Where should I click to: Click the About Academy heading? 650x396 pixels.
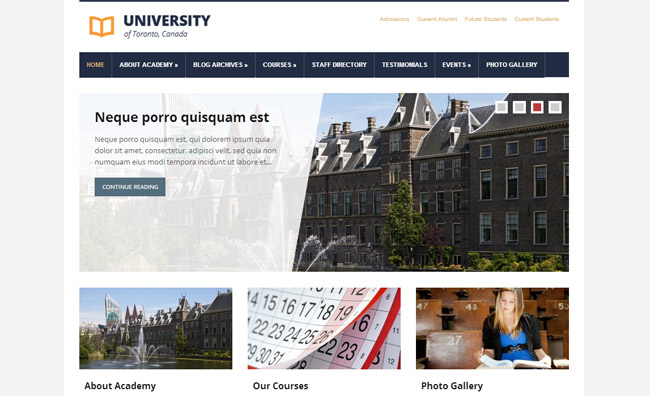tap(120, 386)
